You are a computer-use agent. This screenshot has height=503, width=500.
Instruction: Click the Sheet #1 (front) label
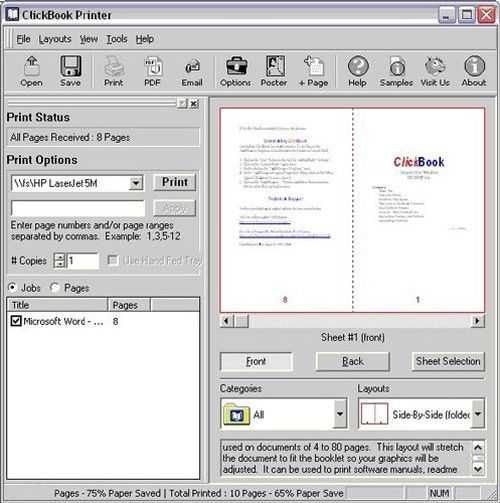coord(353,337)
